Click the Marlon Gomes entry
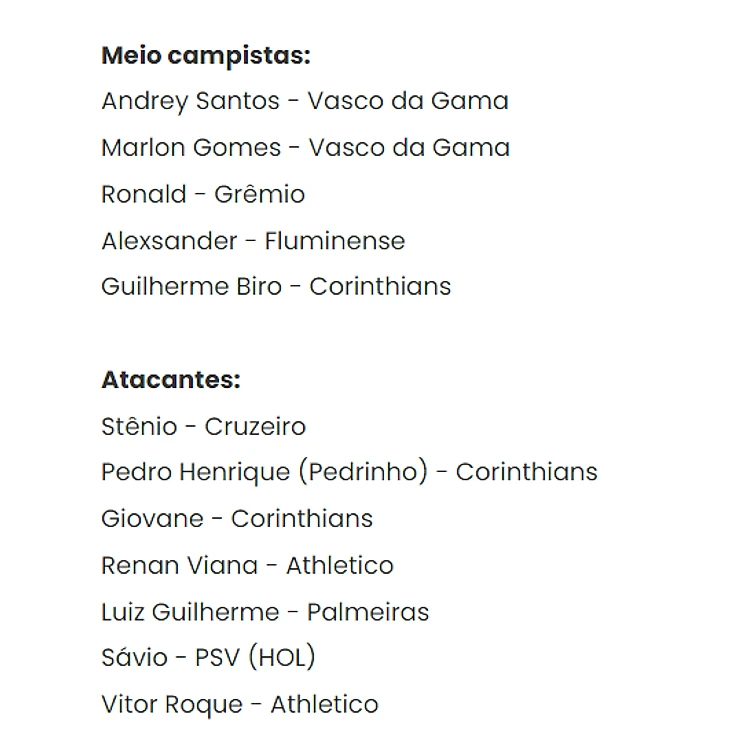 [x=306, y=148]
